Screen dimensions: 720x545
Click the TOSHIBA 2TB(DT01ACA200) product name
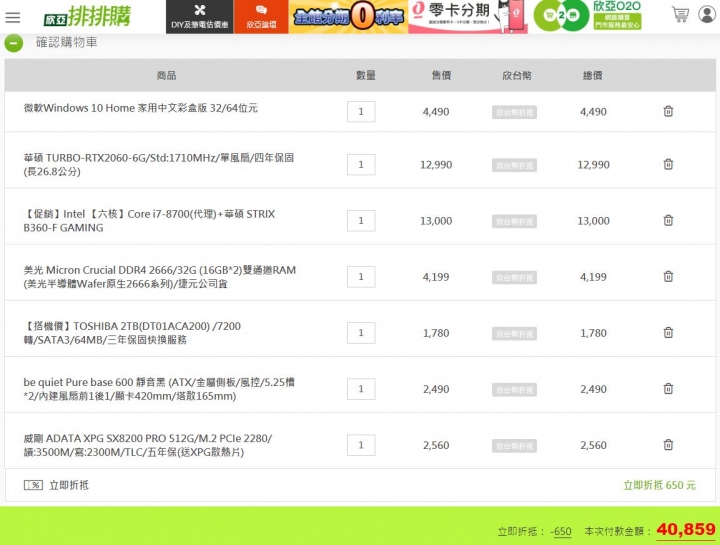pos(132,333)
